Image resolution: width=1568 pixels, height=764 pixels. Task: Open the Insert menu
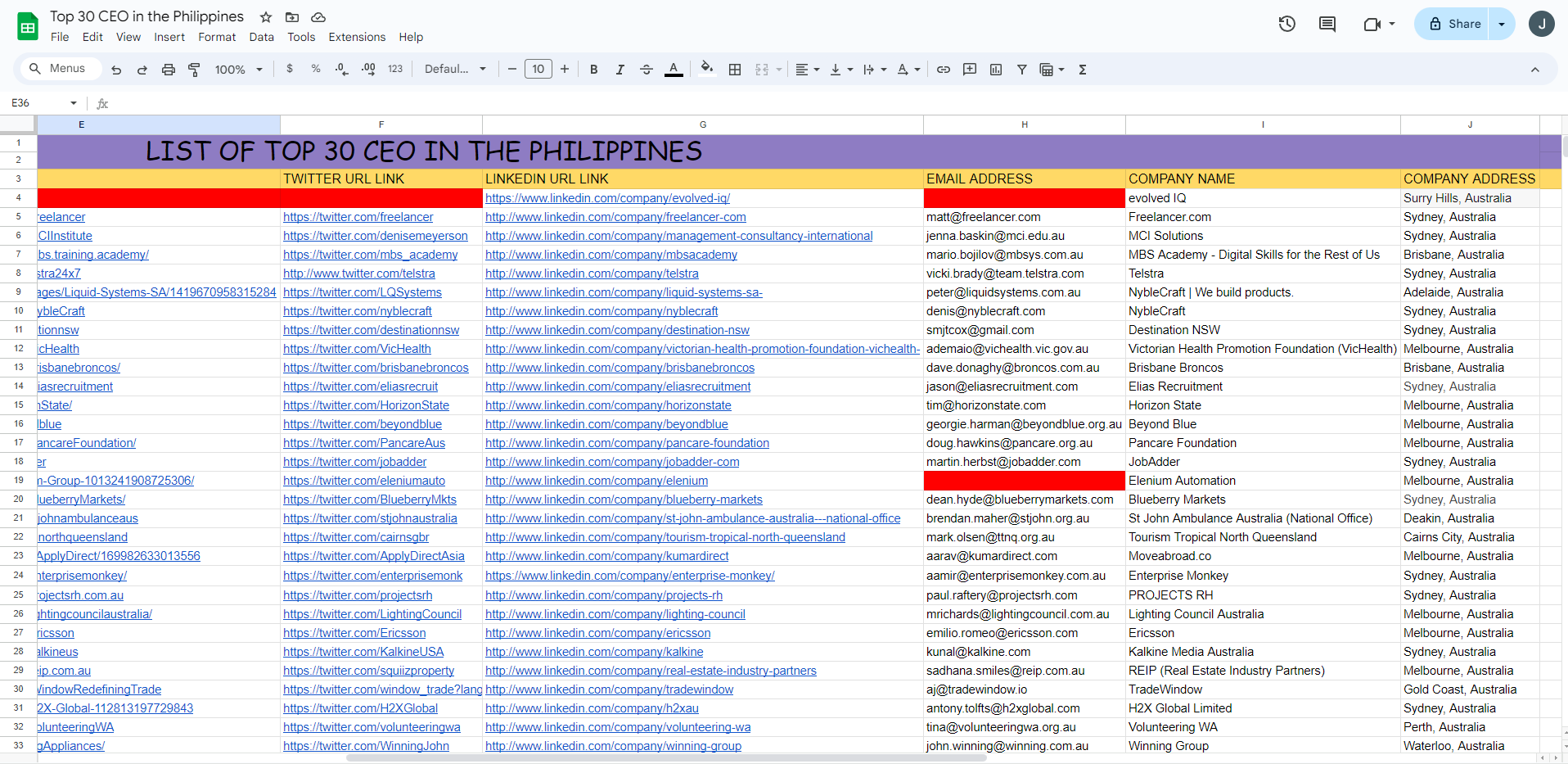tap(169, 37)
